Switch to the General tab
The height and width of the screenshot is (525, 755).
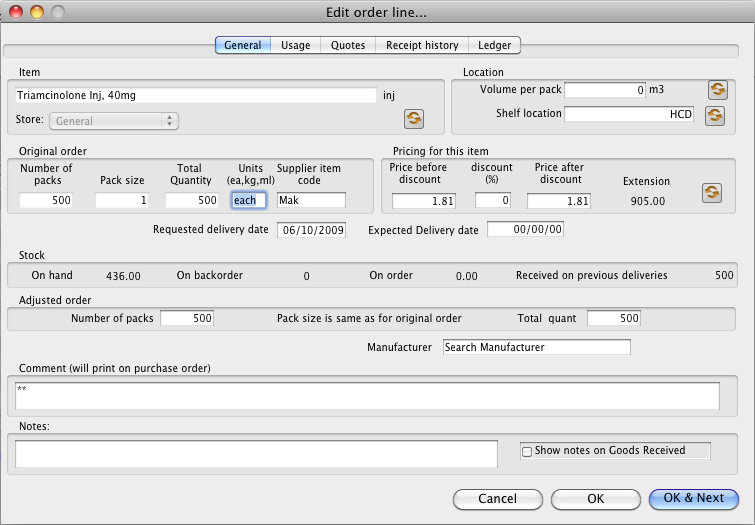click(243, 45)
